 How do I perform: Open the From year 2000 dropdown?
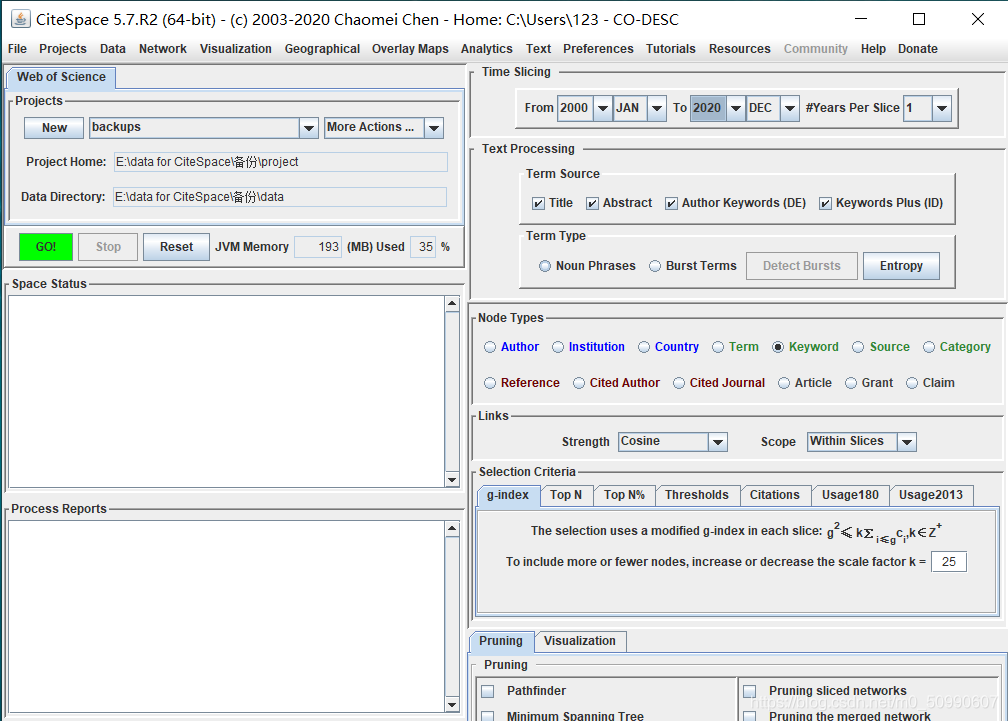(602, 108)
